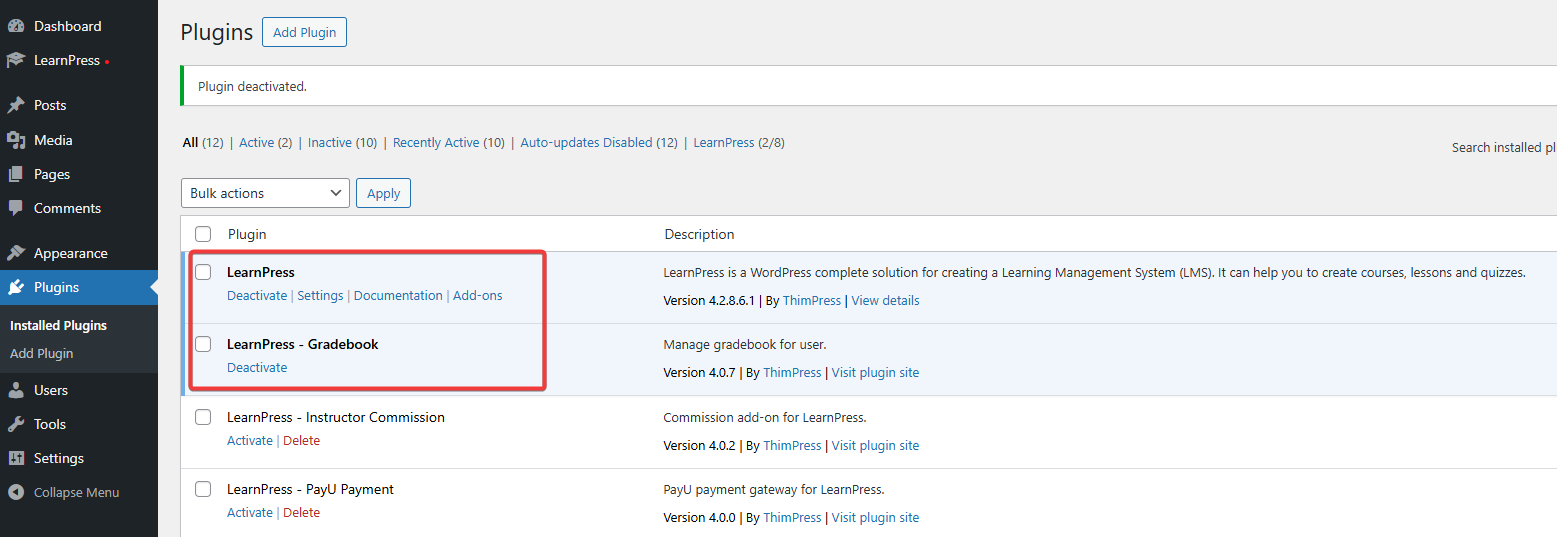
Task: Click the 'Plugin deactivated.' notice text
Action: tap(252, 87)
